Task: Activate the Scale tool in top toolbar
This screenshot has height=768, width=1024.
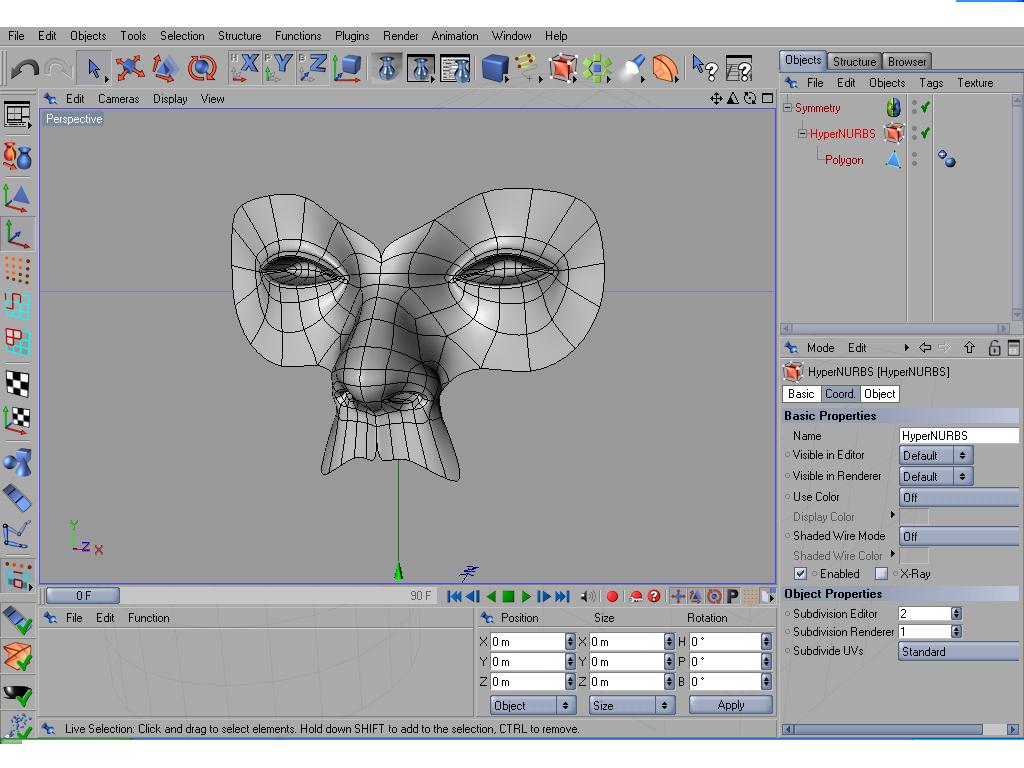Action: pos(165,68)
